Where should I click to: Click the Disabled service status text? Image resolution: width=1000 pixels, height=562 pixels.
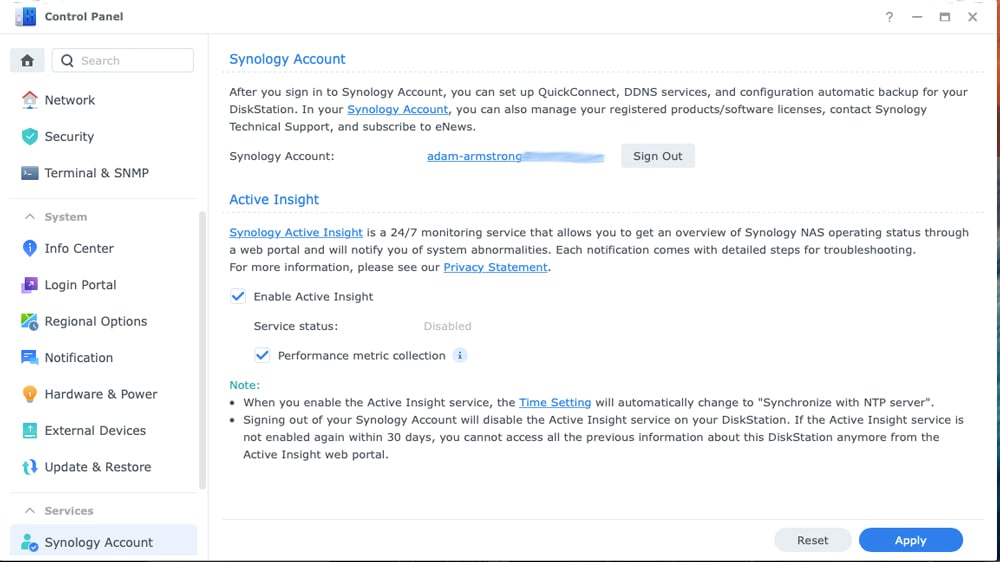coord(447,326)
